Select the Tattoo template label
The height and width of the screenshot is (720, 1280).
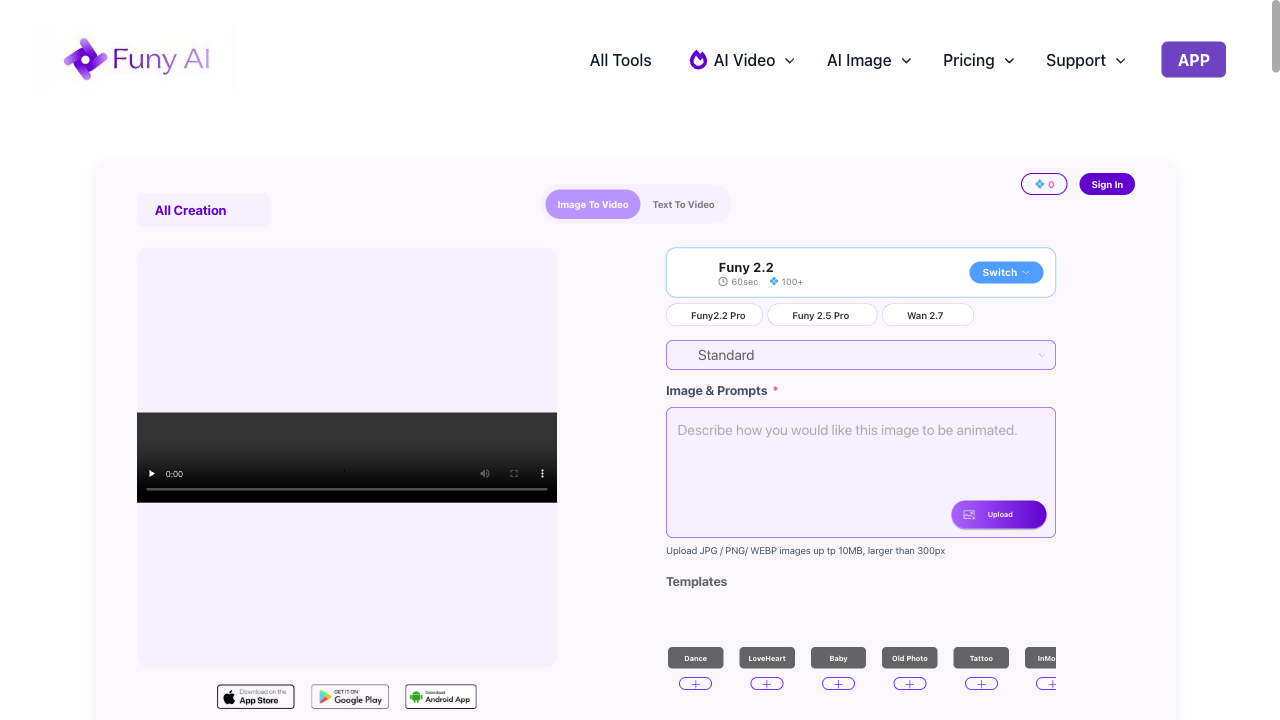[981, 658]
